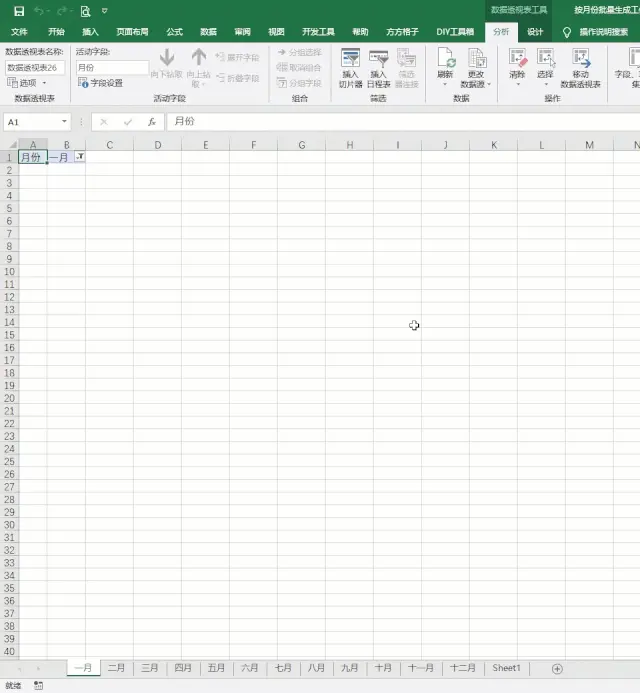This screenshot has width=640, height=693.
Task: Open Print Preview from quick access toolbar
Action: click(85, 11)
